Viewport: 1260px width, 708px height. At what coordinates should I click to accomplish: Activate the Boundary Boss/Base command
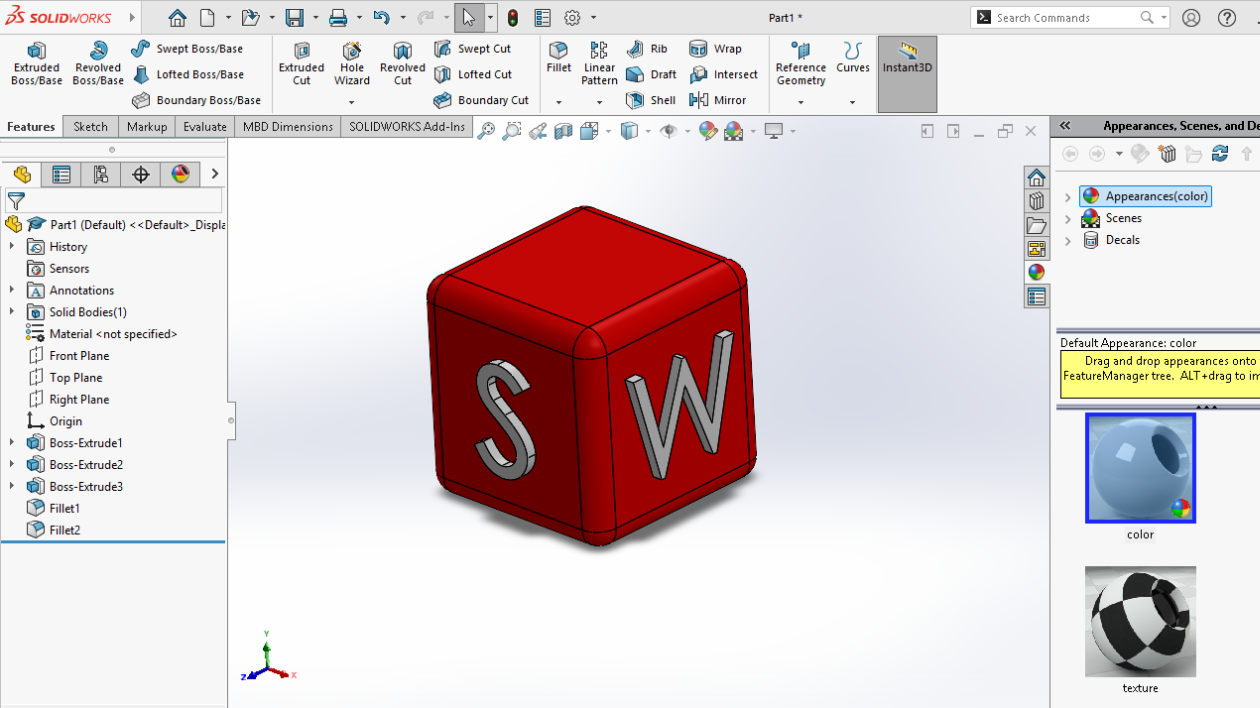(x=196, y=100)
